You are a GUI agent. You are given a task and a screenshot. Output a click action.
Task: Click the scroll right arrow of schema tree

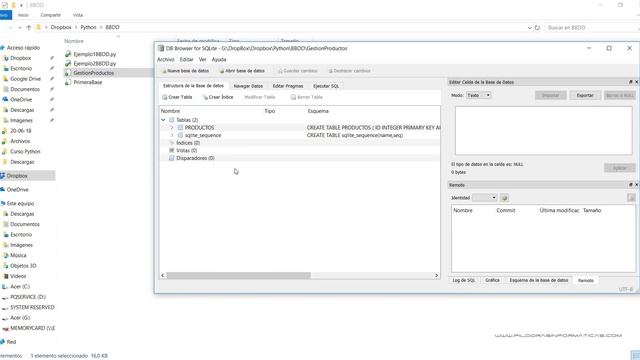pos(436,276)
